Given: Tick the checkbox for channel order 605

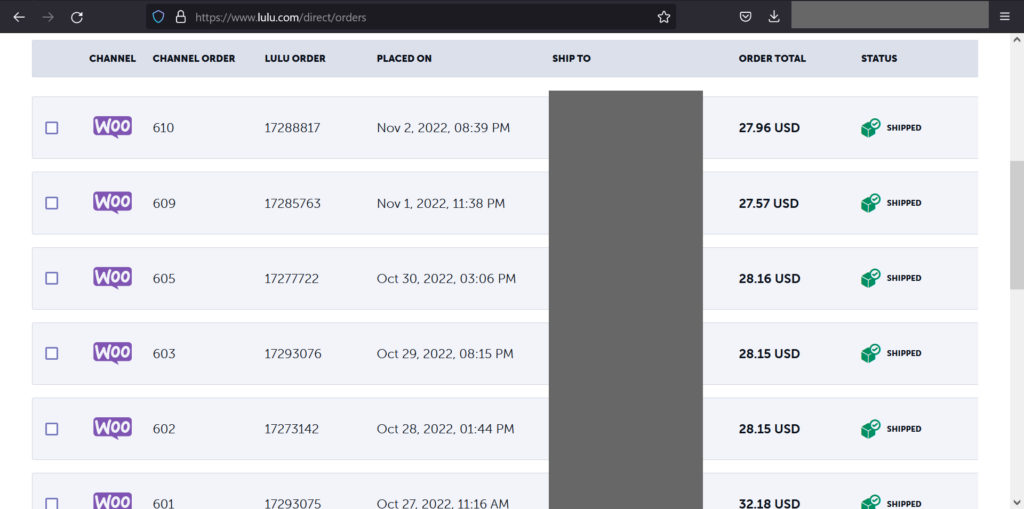Looking at the screenshot, I should click(x=52, y=278).
